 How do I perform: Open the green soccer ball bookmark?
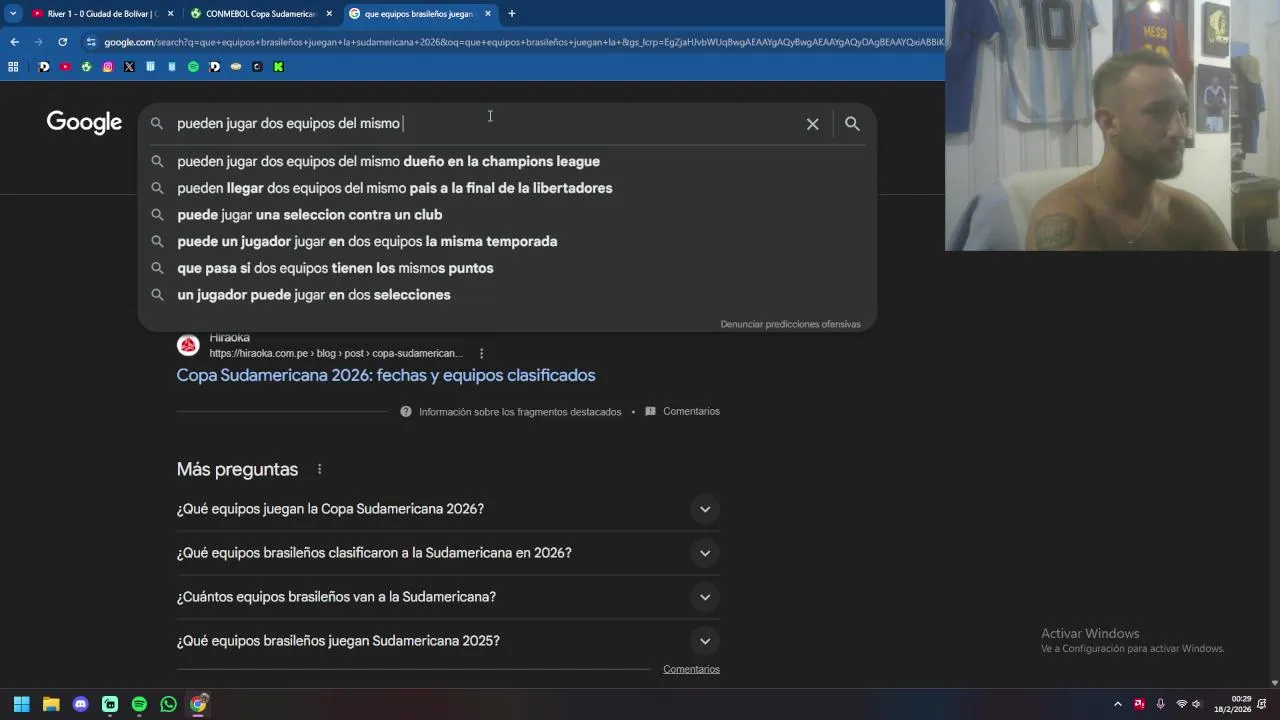pos(86,67)
